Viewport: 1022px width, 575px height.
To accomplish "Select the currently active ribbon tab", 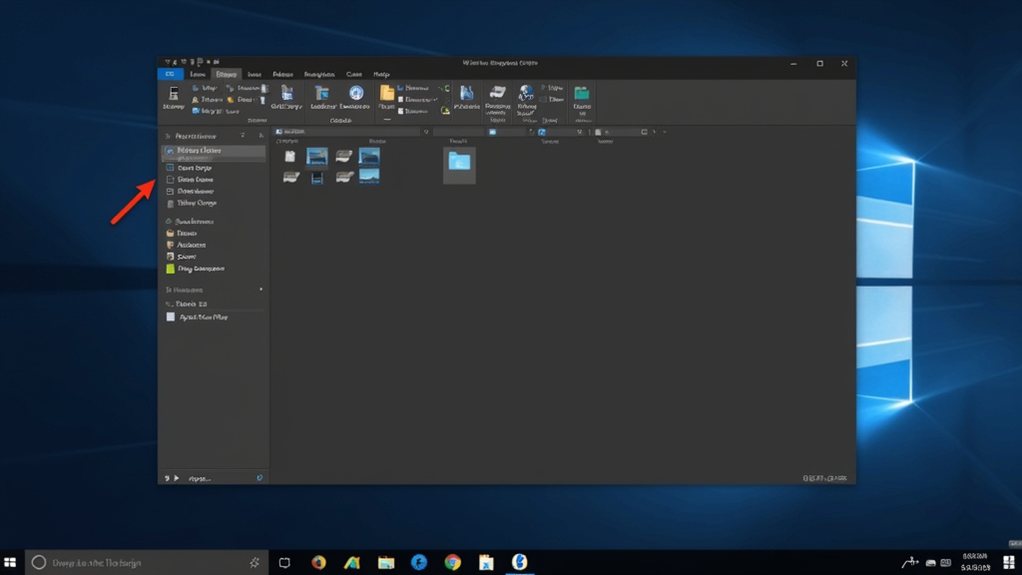I will coord(227,74).
